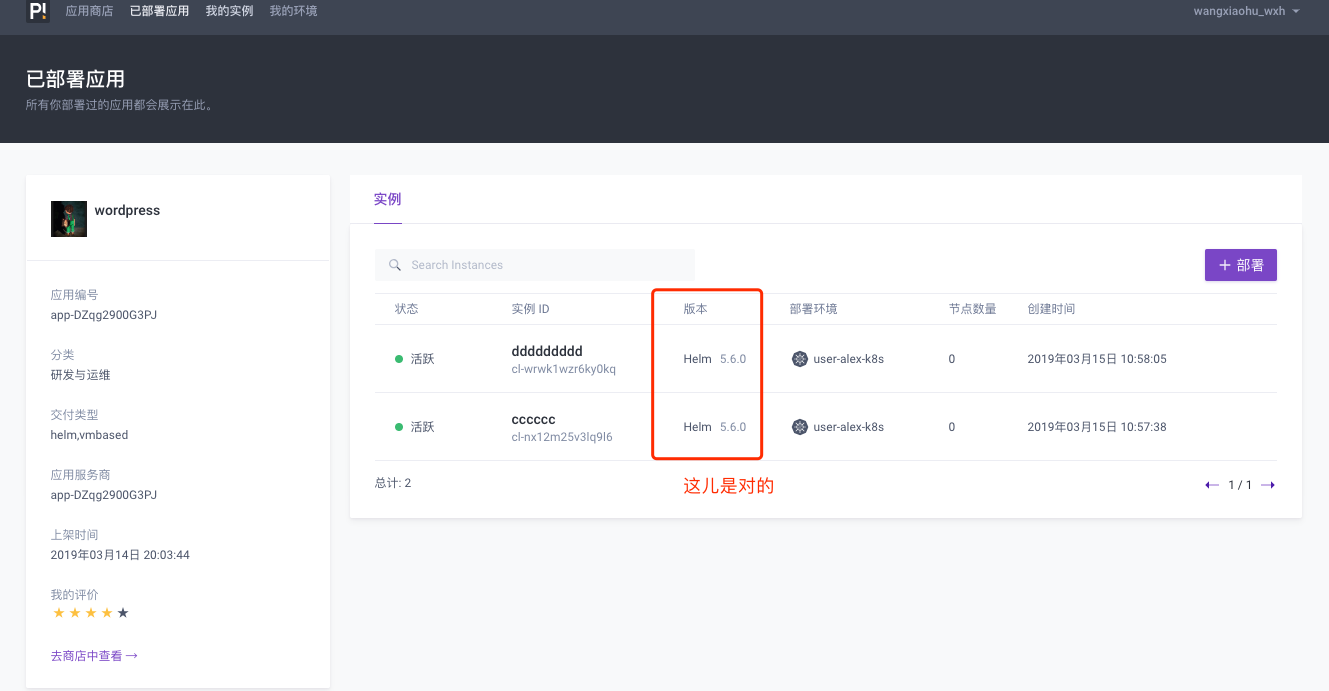This screenshot has width=1329, height=691.
Task: Open the wangxiaohu_wxh account dropdown
Action: (1246, 12)
